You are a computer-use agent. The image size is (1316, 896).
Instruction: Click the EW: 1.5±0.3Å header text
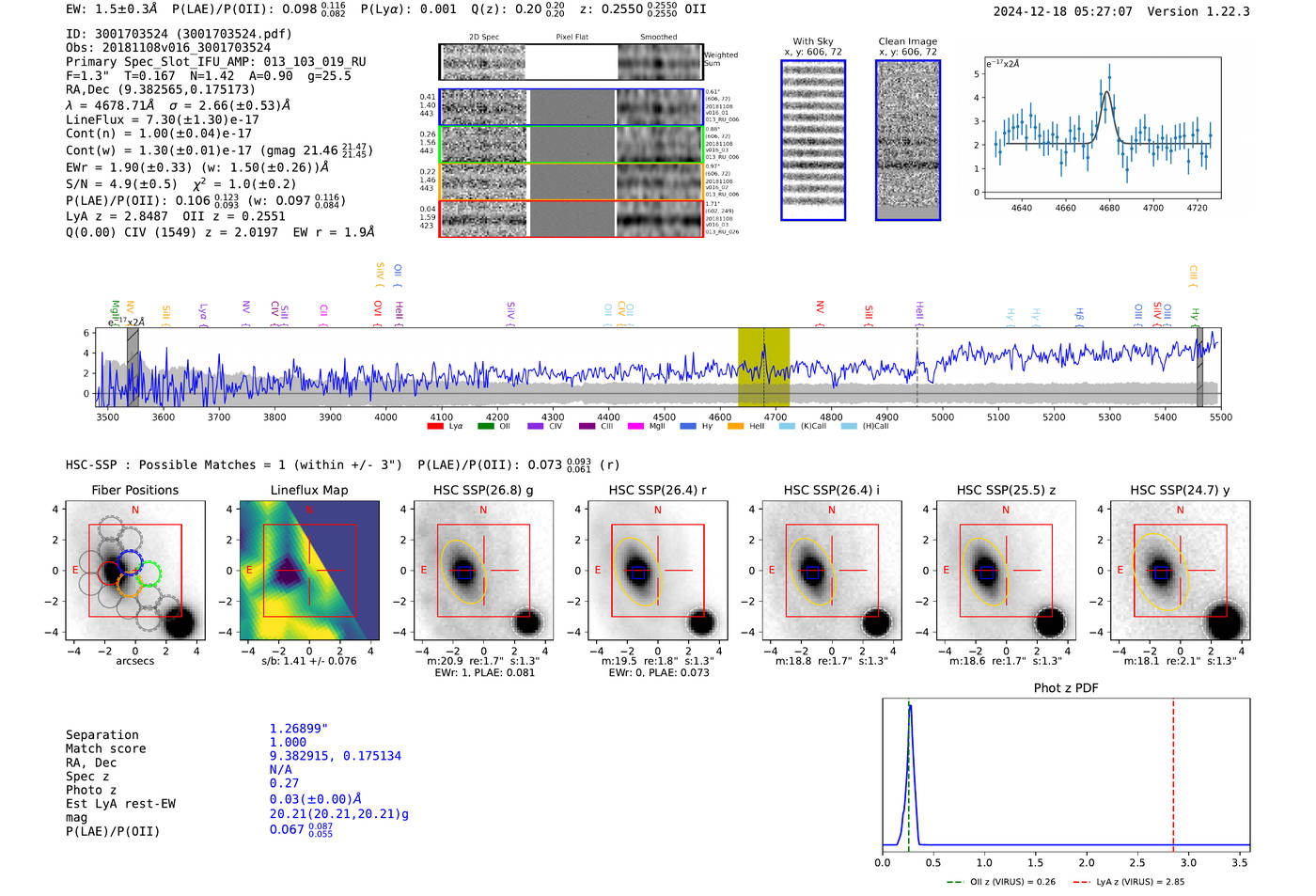click(x=112, y=8)
